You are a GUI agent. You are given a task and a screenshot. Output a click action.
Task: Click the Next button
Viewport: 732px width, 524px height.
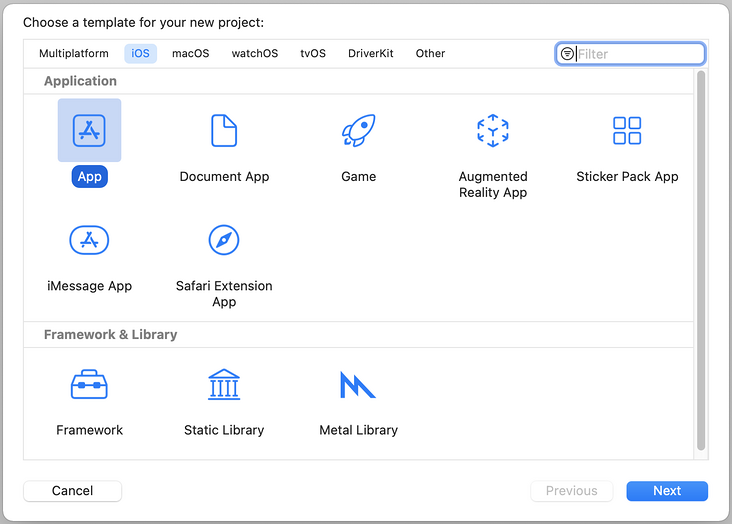(667, 491)
